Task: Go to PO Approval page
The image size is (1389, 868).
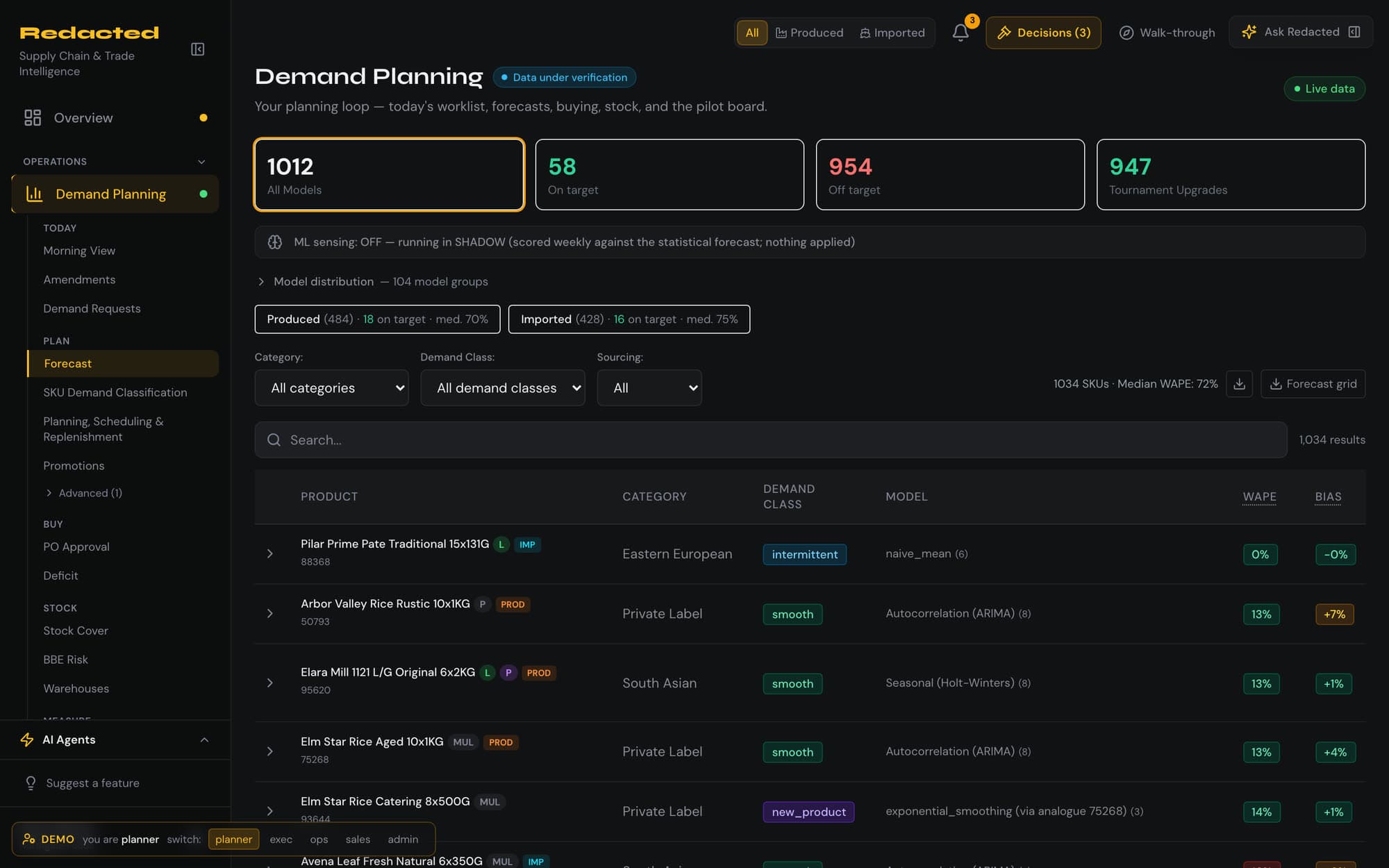Action: point(76,546)
